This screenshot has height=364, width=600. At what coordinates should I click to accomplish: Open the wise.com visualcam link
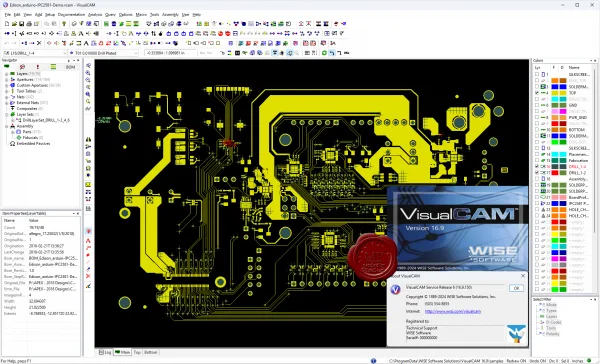(x=453, y=311)
